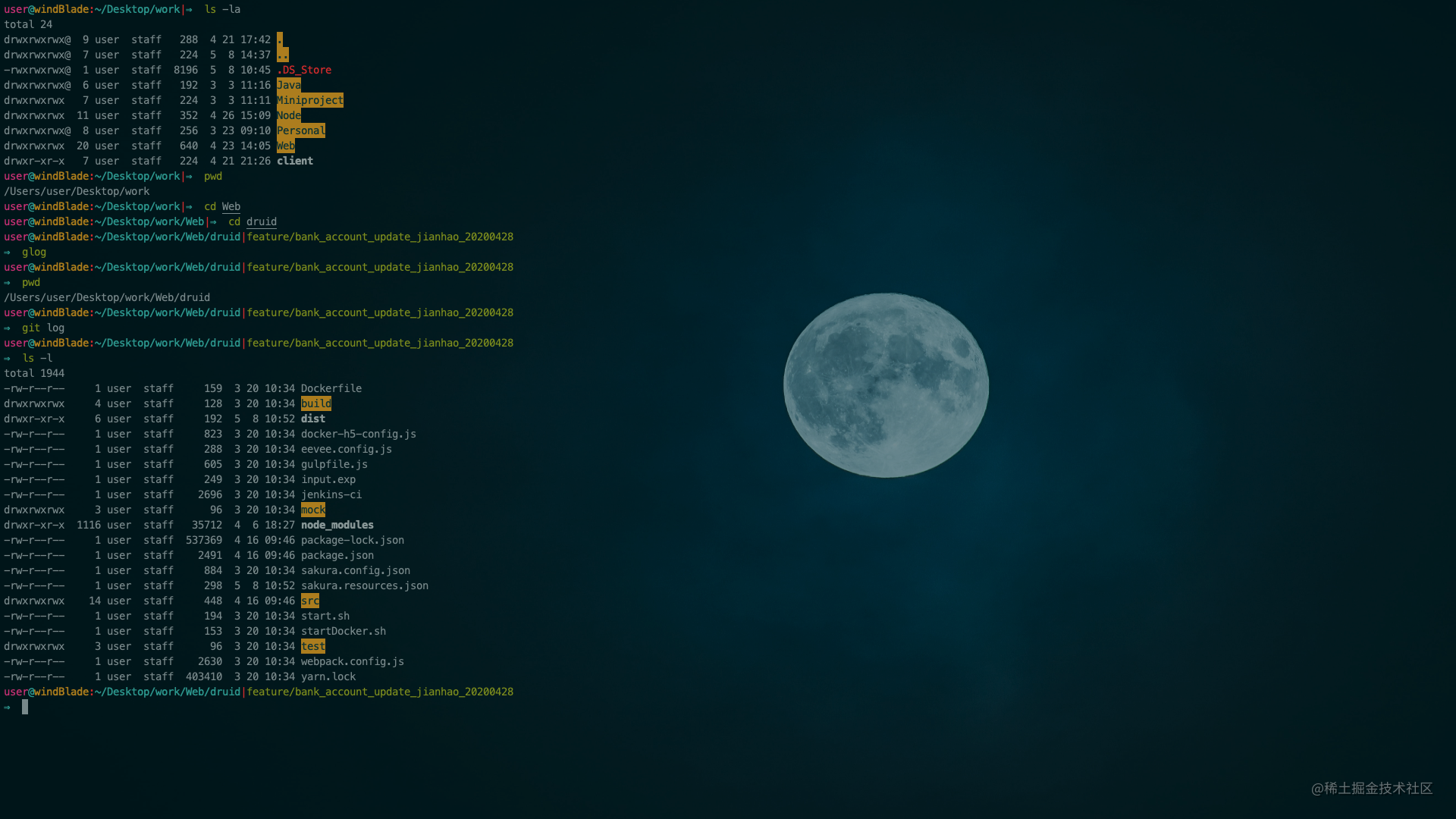Select the highlighted src directory
Image resolution: width=1456 pixels, height=819 pixels.
coord(310,601)
